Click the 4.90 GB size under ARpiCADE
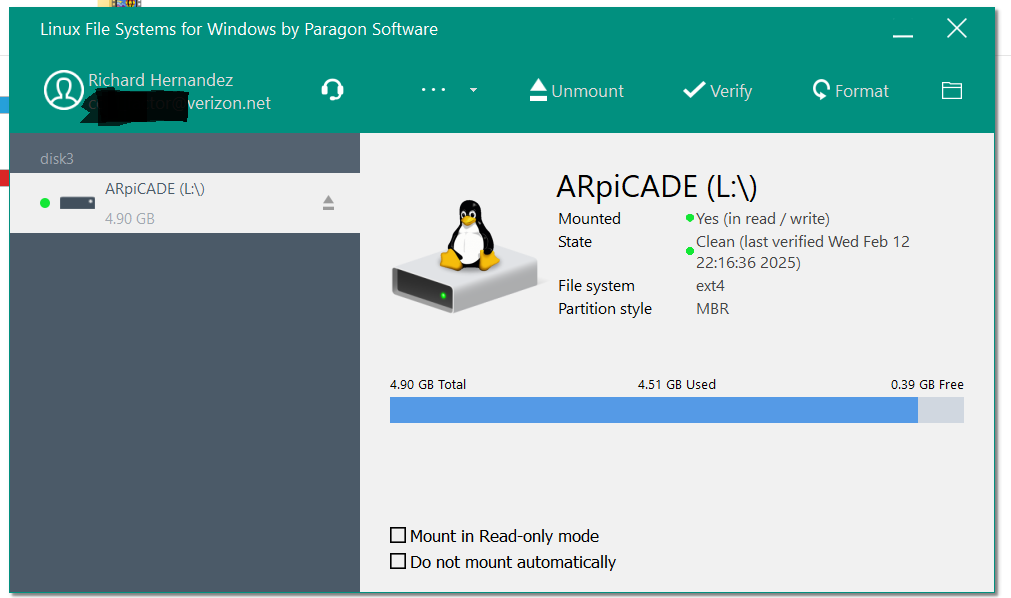1011x598 pixels. pos(130,219)
